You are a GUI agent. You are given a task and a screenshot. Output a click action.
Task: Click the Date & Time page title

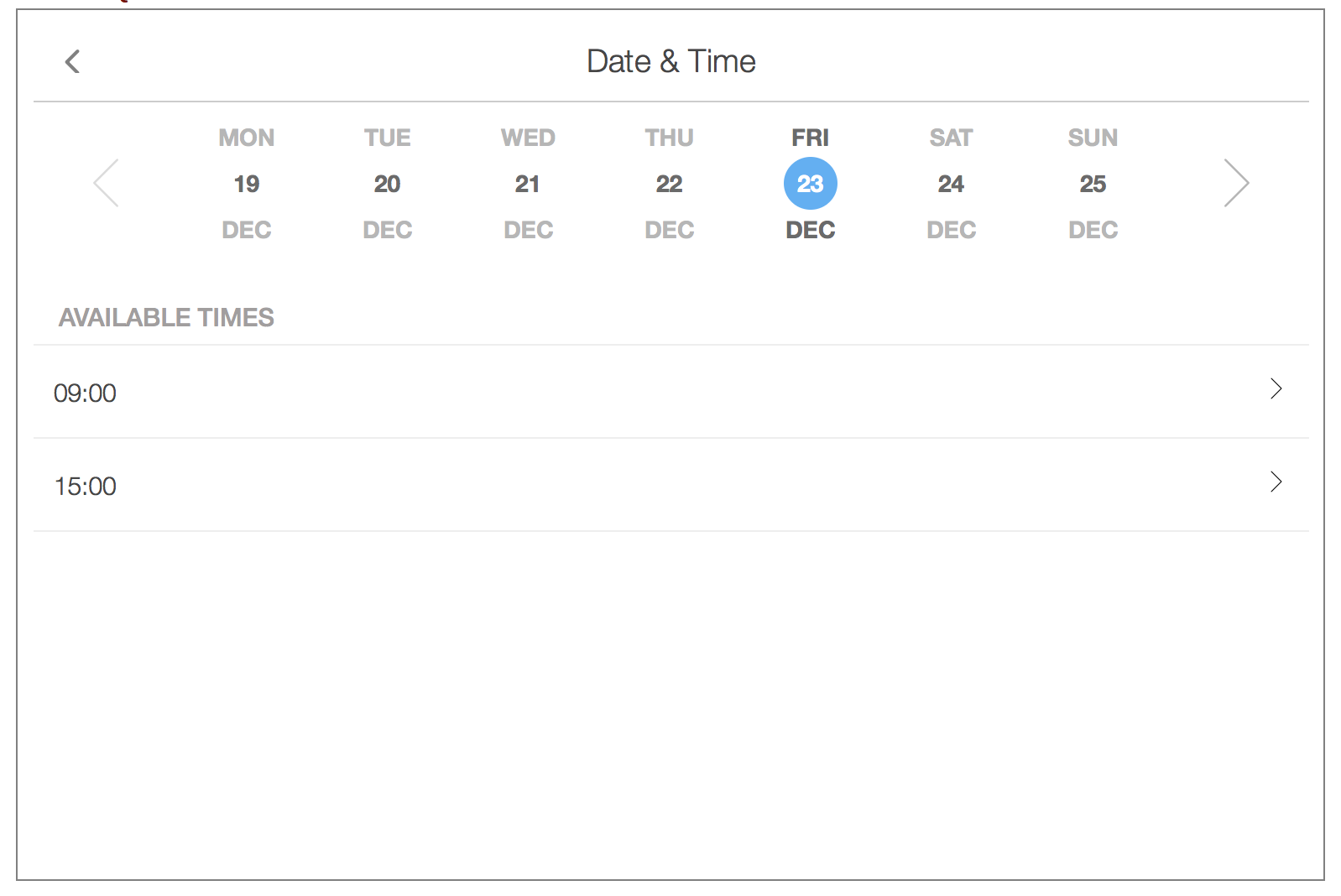[x=670, y=61]
